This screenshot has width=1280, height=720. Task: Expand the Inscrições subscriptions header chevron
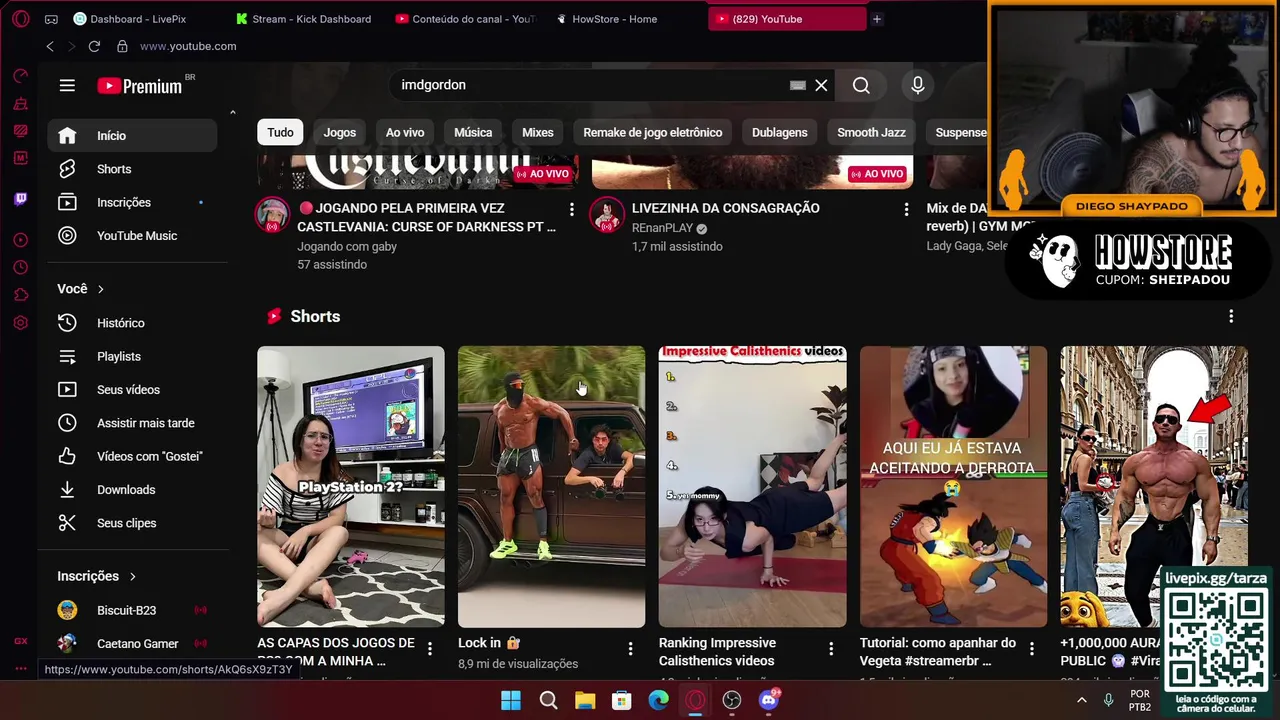pos(132,577)
